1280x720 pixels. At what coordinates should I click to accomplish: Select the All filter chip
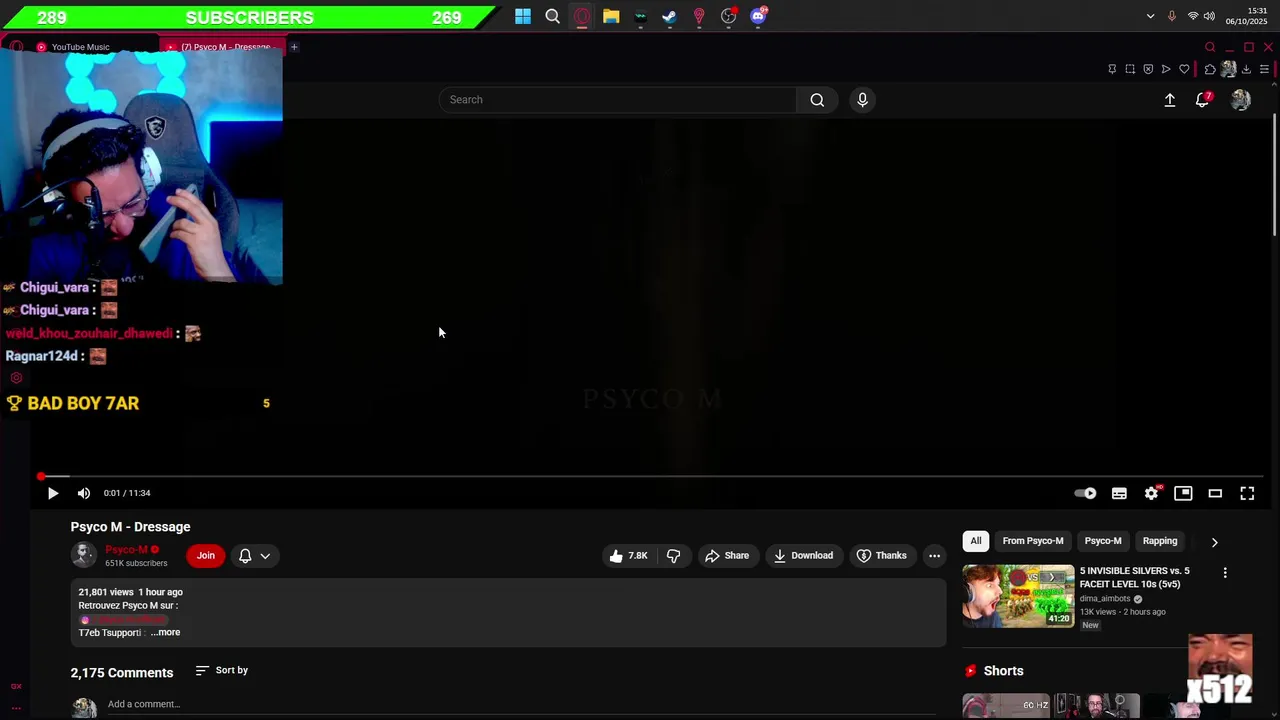click(x=976, y=541)
